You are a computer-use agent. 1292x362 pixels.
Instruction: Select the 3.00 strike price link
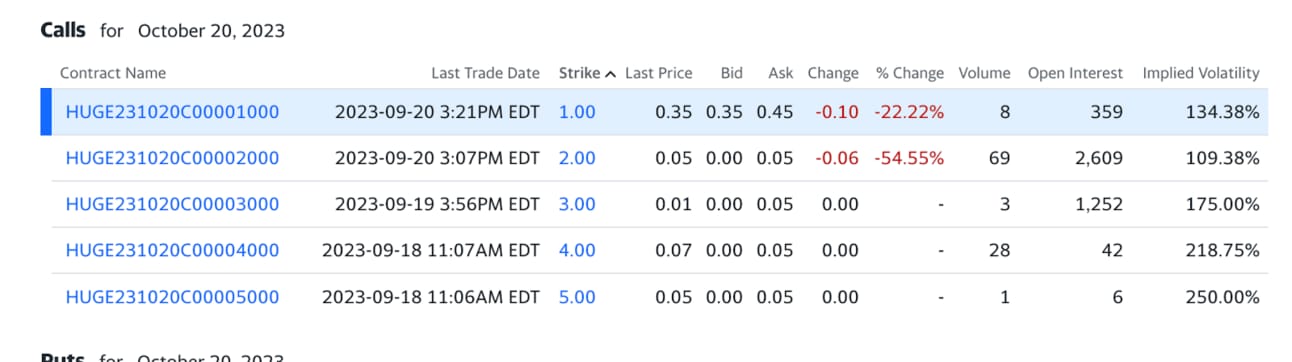tap(577, 204)
